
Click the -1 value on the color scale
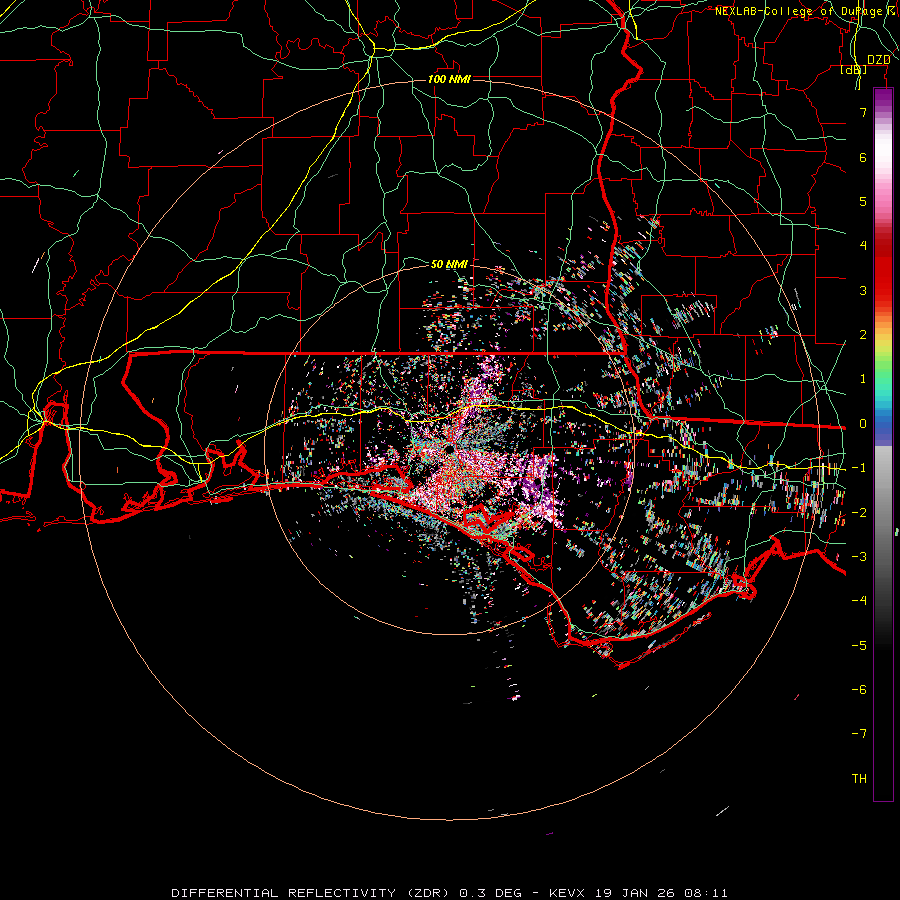click(859, 468)
